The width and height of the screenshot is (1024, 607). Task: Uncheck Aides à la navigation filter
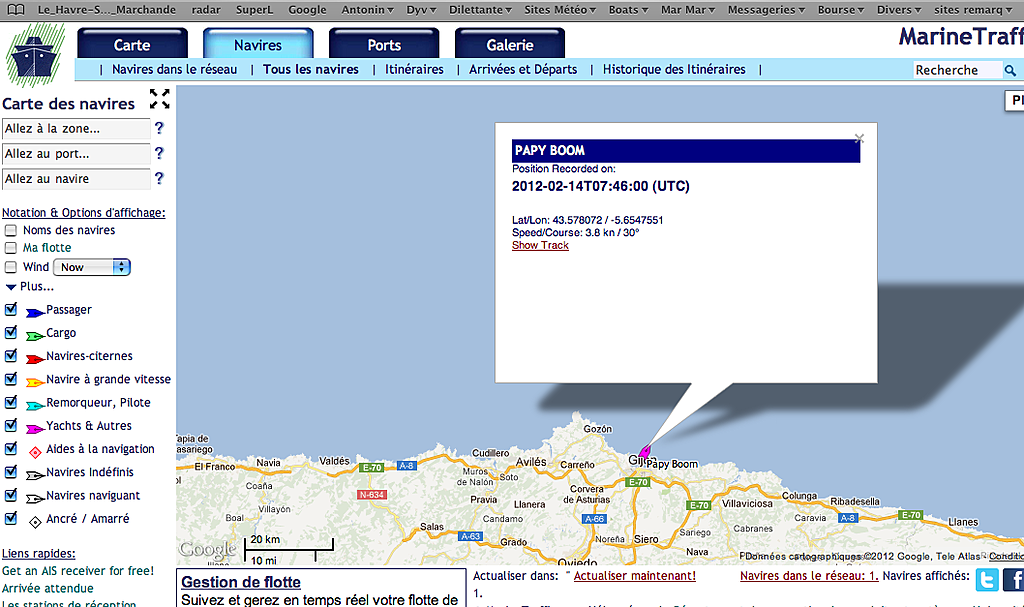(x=10, y=449)
